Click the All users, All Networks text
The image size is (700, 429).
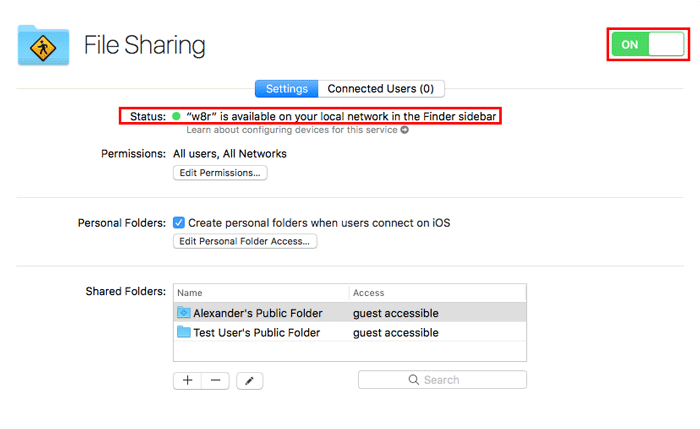230,154
